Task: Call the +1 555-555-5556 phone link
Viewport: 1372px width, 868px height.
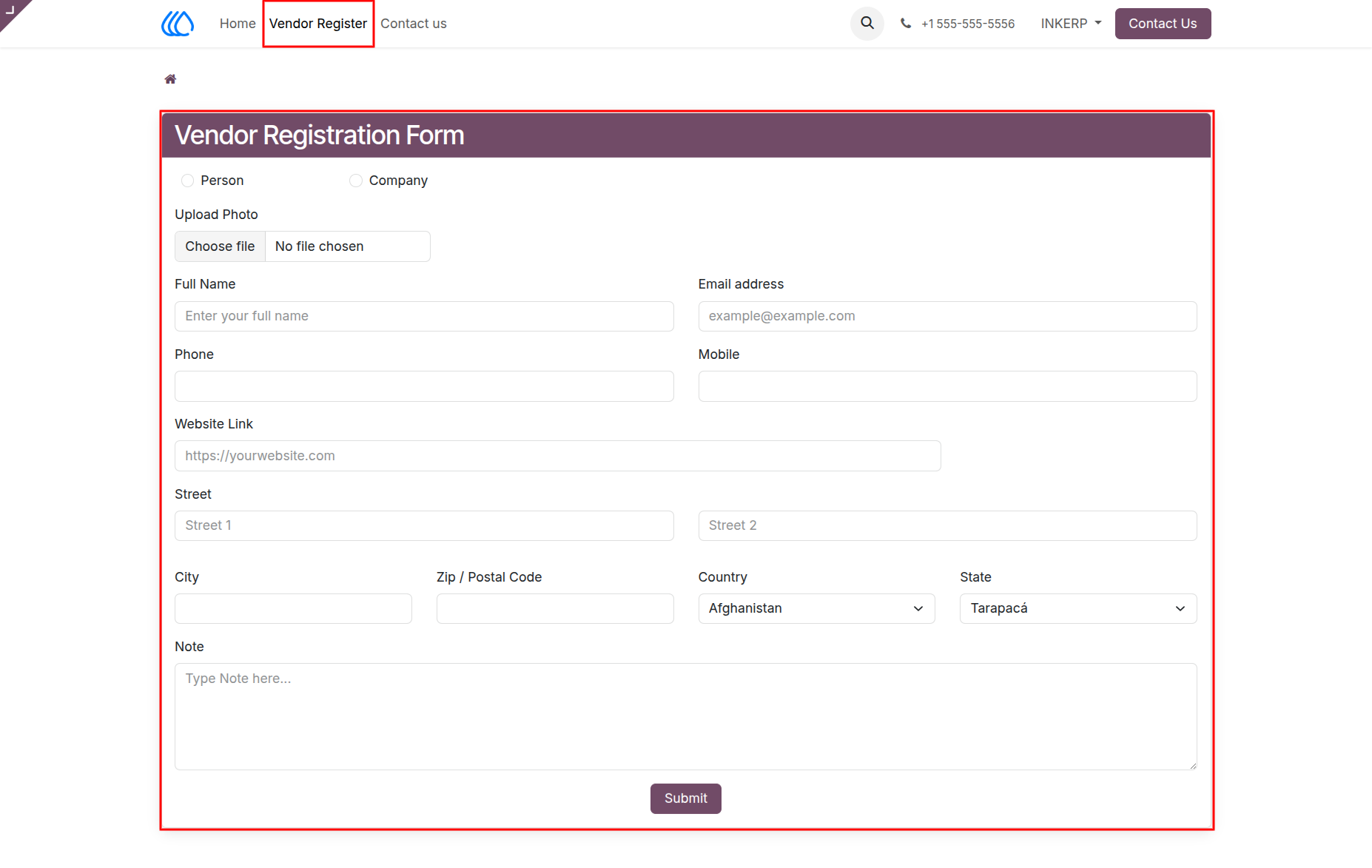Action: click(x=967, y=24)
